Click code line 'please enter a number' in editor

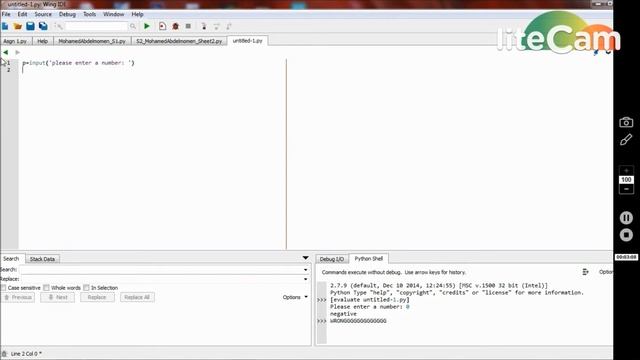coord(78,63)
